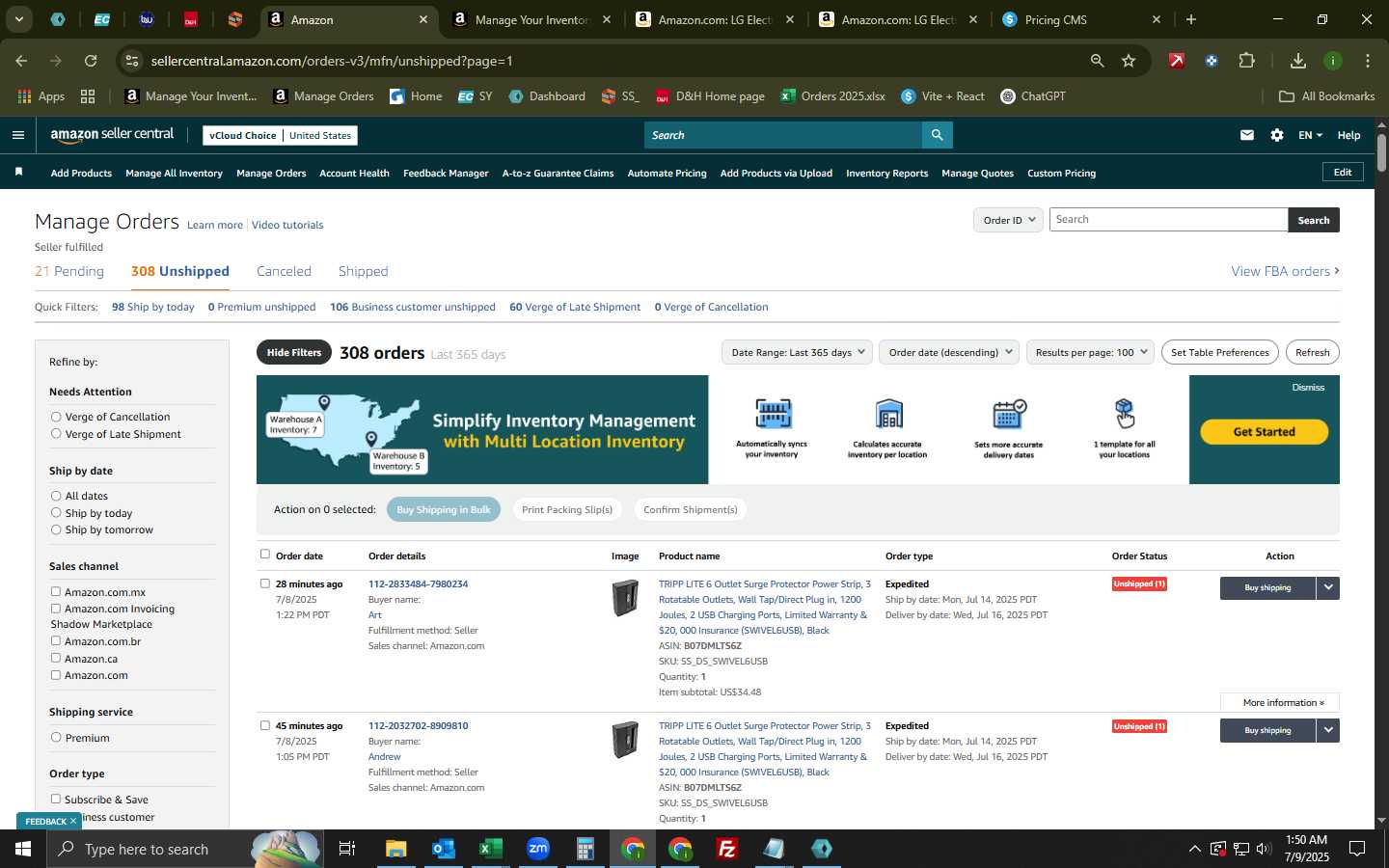Open the settings gear icon
Screen dimensions: 1389x868
(x=1277, y=135)
